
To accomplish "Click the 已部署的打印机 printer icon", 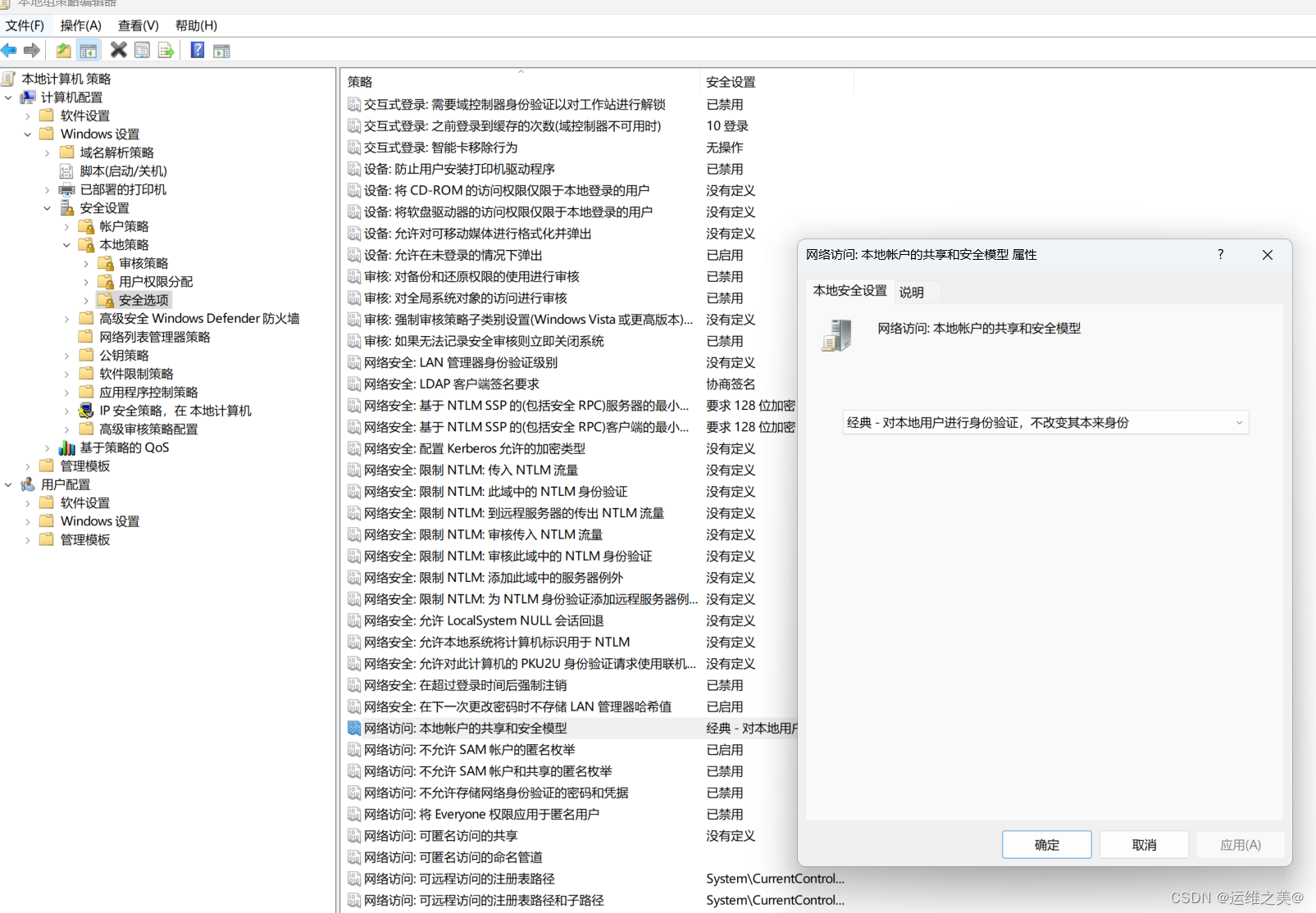I will pos(67,190).
